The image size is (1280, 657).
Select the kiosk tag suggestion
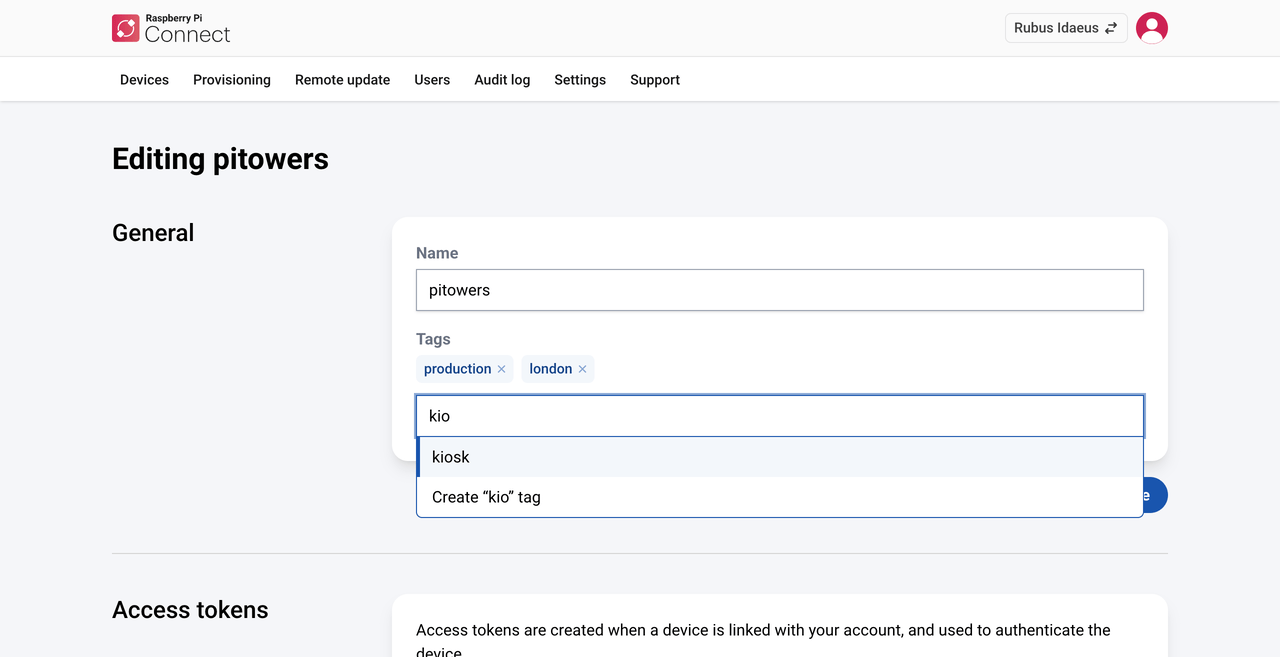click(x=780, y=457)
